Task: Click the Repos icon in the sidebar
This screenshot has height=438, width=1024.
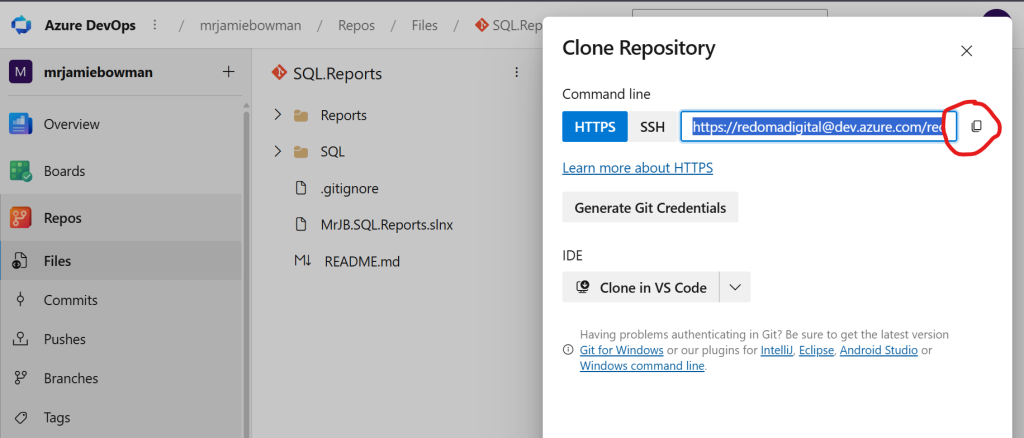Action: pos(21,218)
